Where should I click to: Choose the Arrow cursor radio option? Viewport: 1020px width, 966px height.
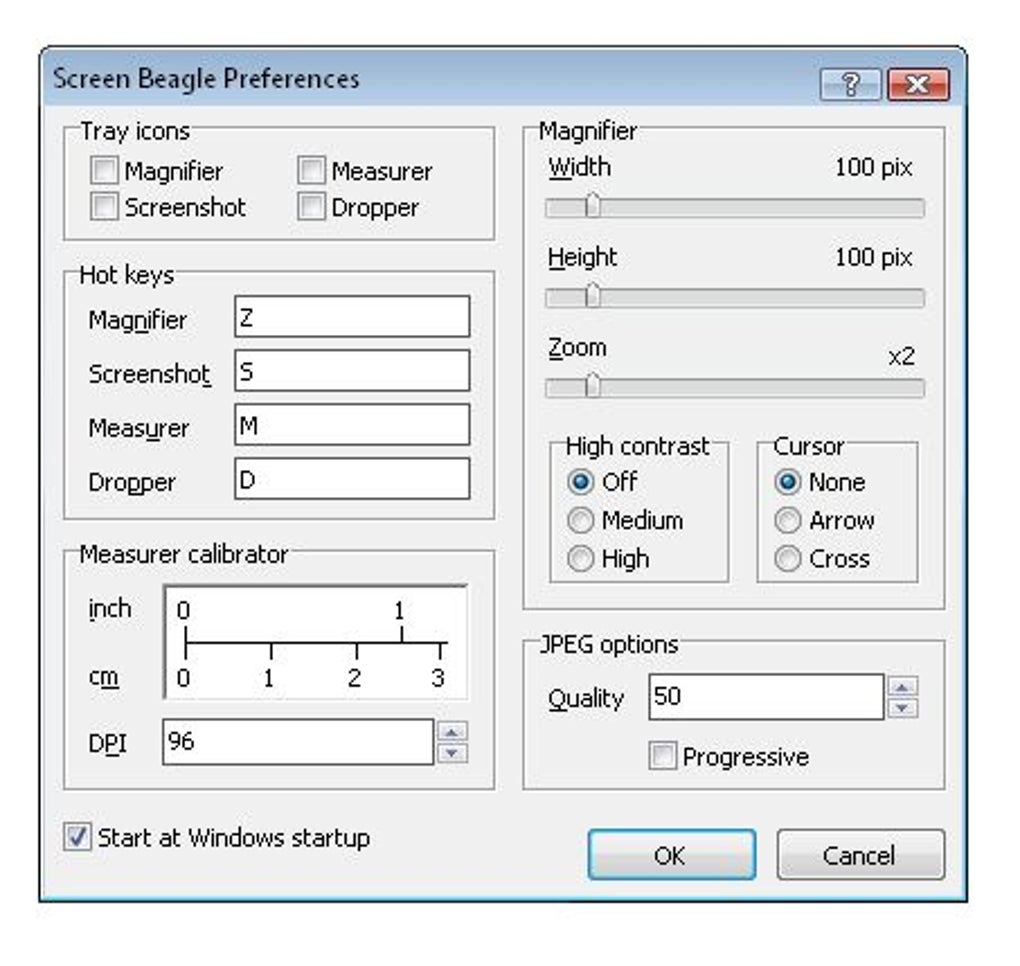(x=788, y=521)
